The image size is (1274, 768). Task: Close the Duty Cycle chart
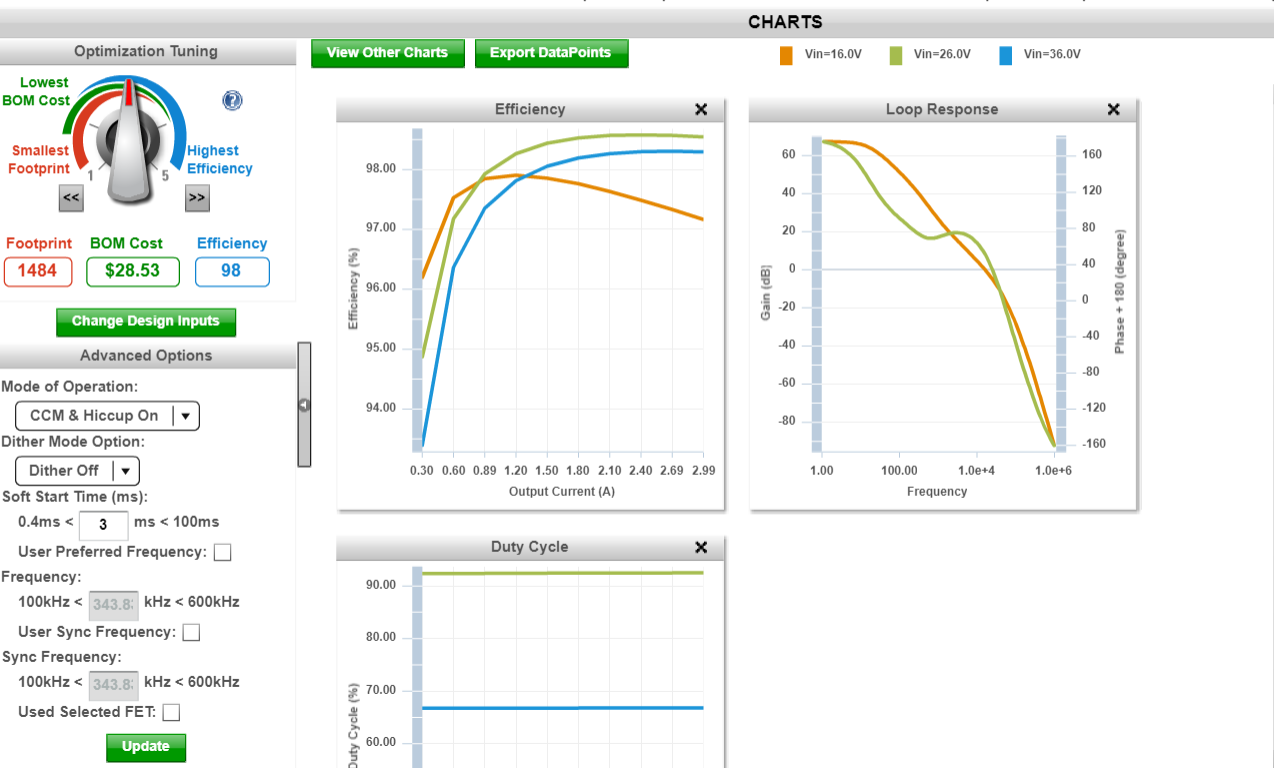tap(701, 547)
